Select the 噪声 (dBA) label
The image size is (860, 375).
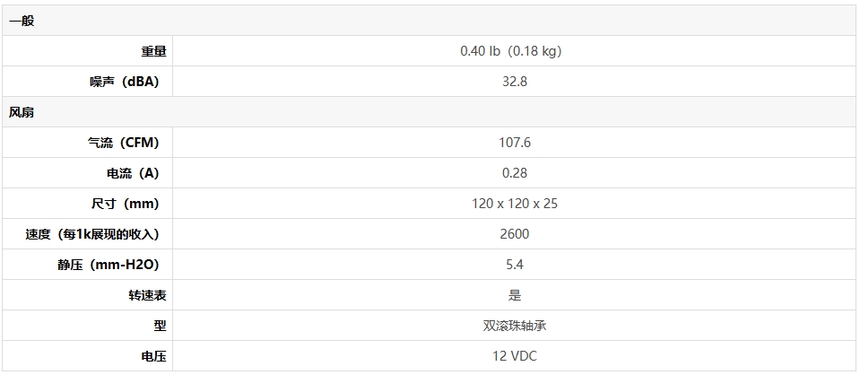(x=125, y=82)
